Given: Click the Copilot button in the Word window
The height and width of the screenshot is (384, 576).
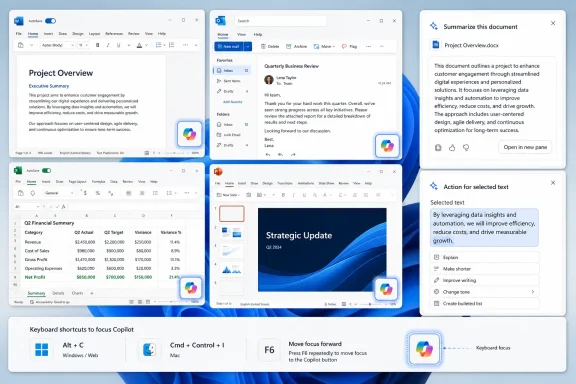Looking at the screenshot, I should 190,134.
